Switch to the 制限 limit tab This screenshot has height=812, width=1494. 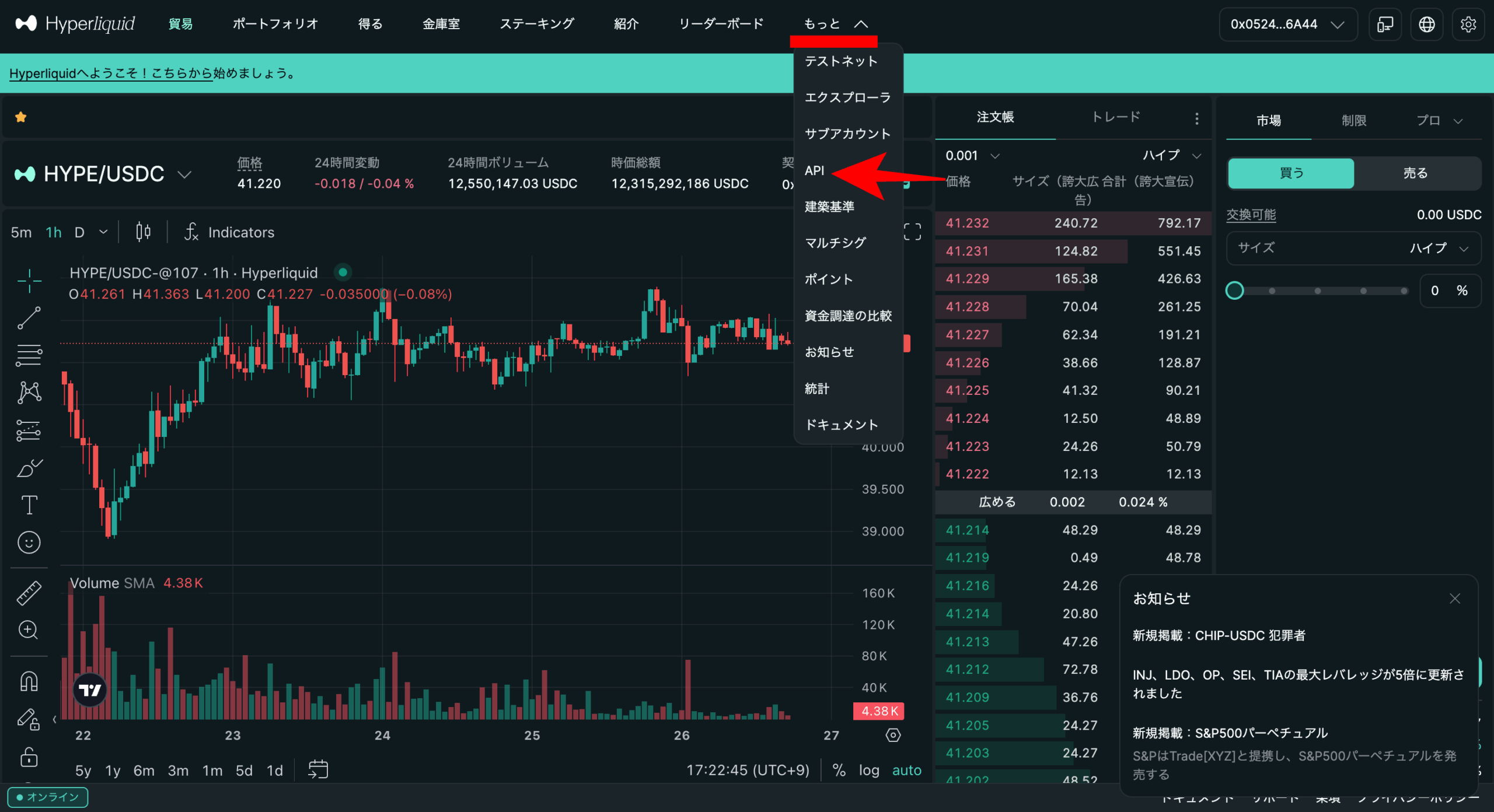(1353, 121)
